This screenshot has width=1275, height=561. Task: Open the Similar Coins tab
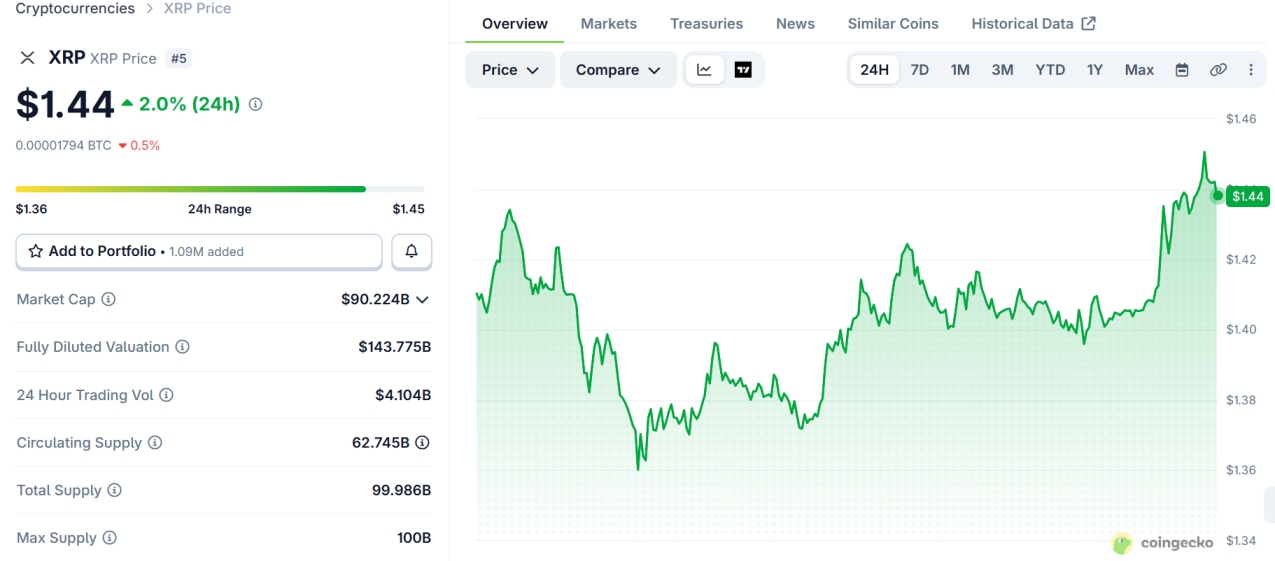[x=893, y=23]
